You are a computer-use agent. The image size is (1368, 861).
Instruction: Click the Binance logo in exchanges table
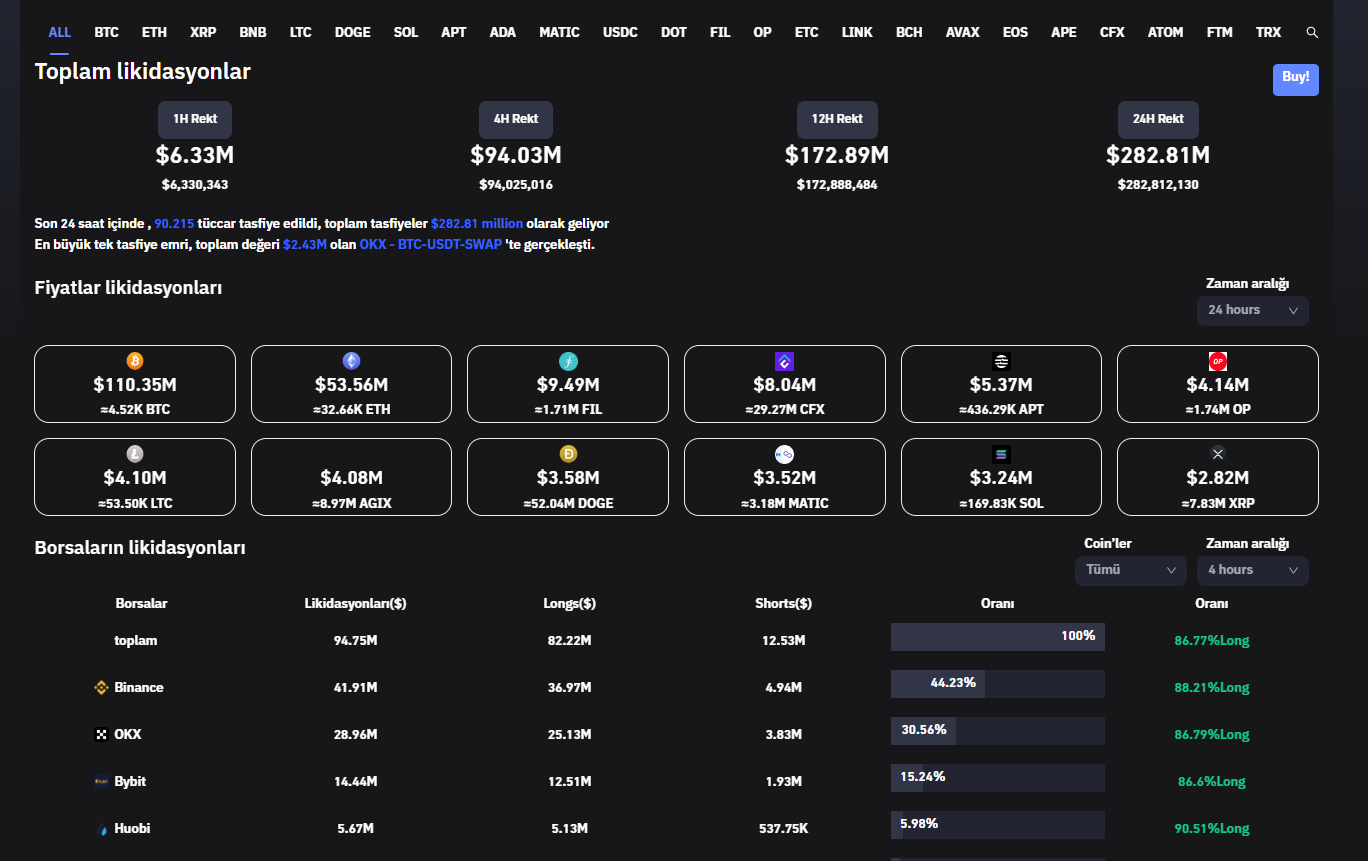point(100,687)
